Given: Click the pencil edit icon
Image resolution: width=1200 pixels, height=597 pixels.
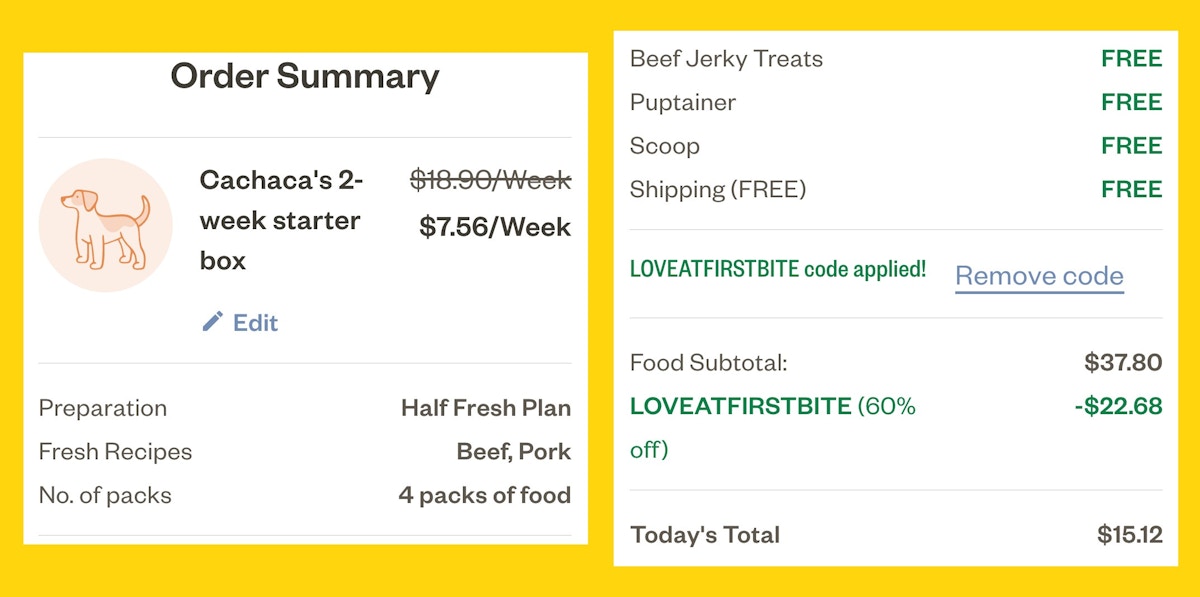Looking at the screenshot, I should [x=212, y=321].
